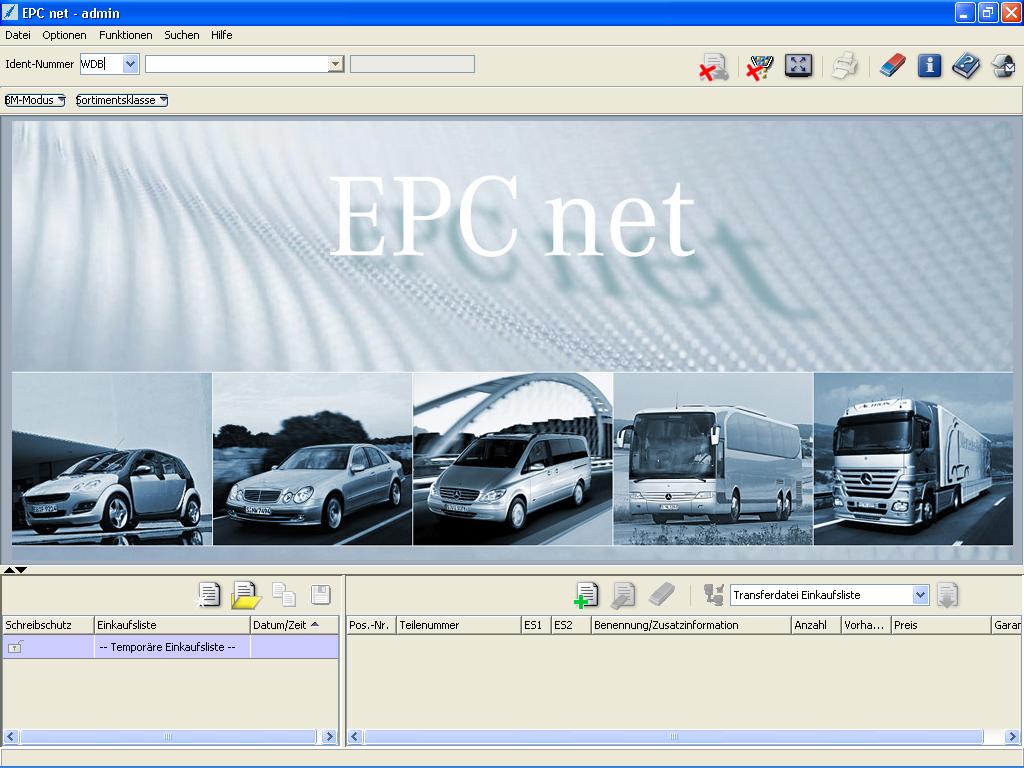The image size is (1024, 768).
Task: Click the empty second Ident-Nummer input field
Action: pos(236,64)
